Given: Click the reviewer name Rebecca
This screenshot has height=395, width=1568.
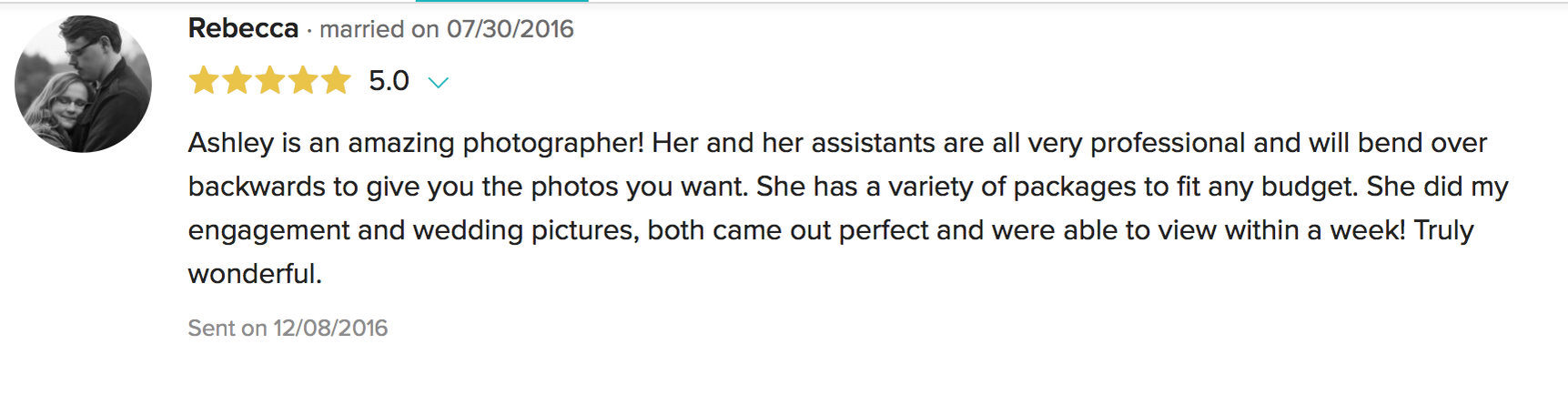Looking at the screenshot, I should point(243,28).
